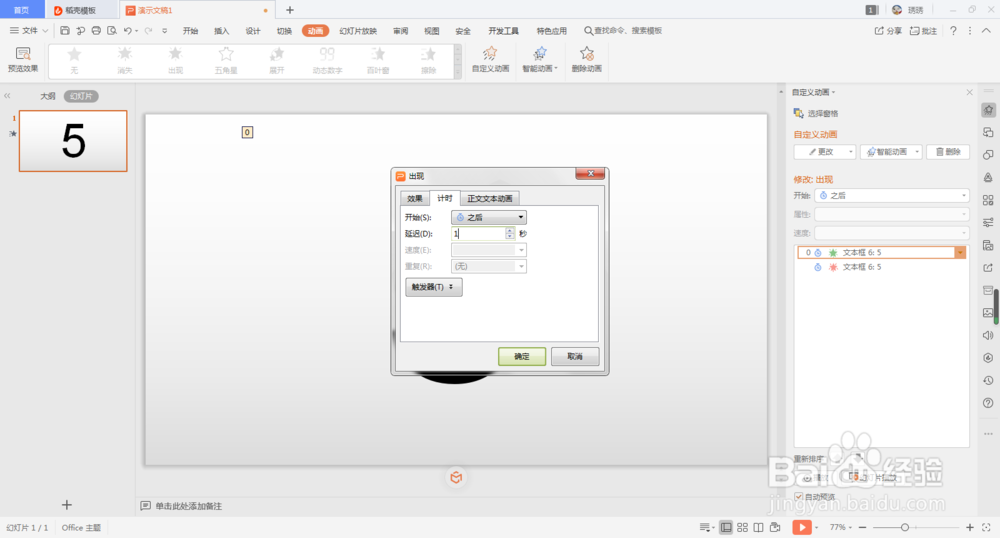Click the zoom slider handle
Viewport: 1000px width, 538px height.
[x=904, y=527]
